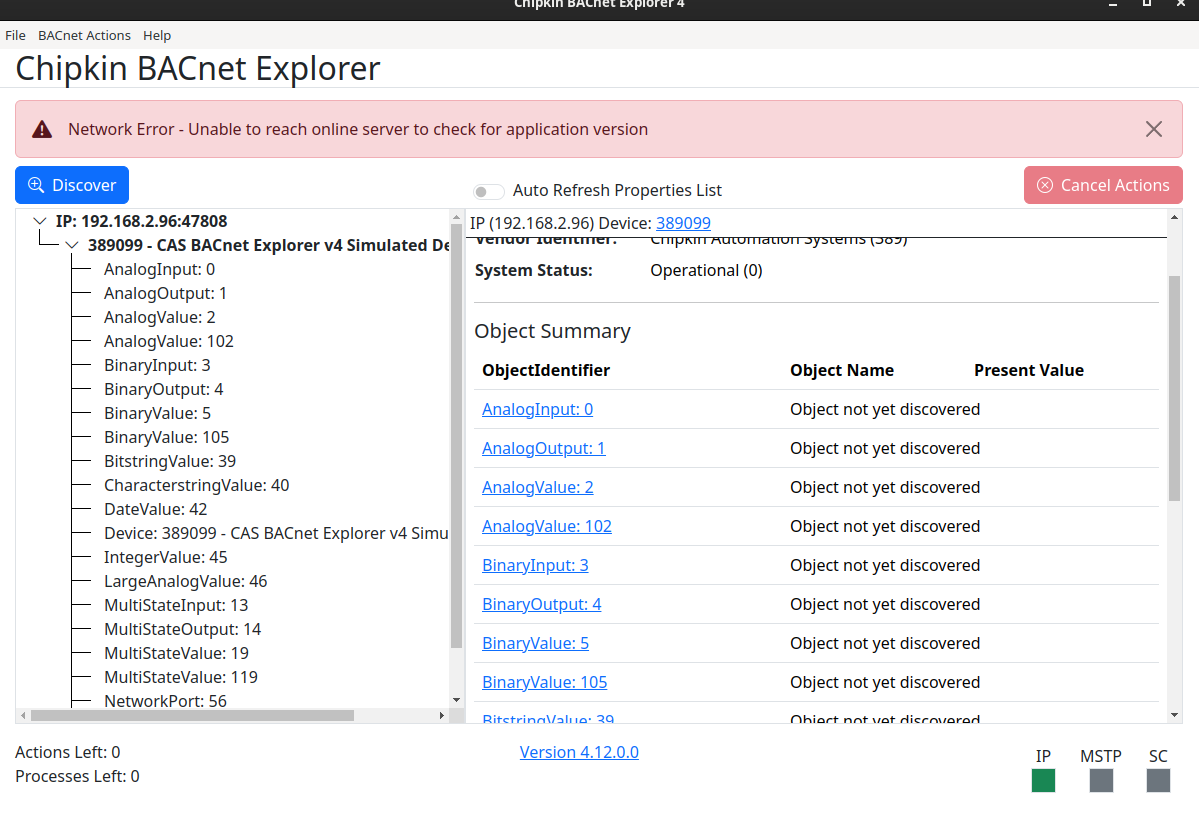Open the File menu
The image size is (1199, 820).
15,35
